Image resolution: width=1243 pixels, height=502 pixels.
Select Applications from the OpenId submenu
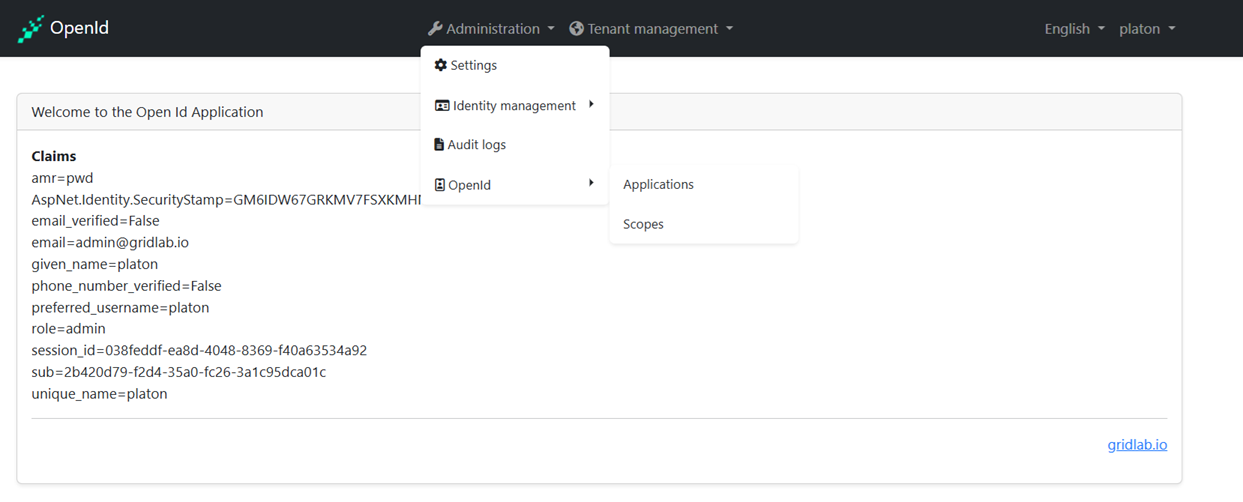coord(658,185)
